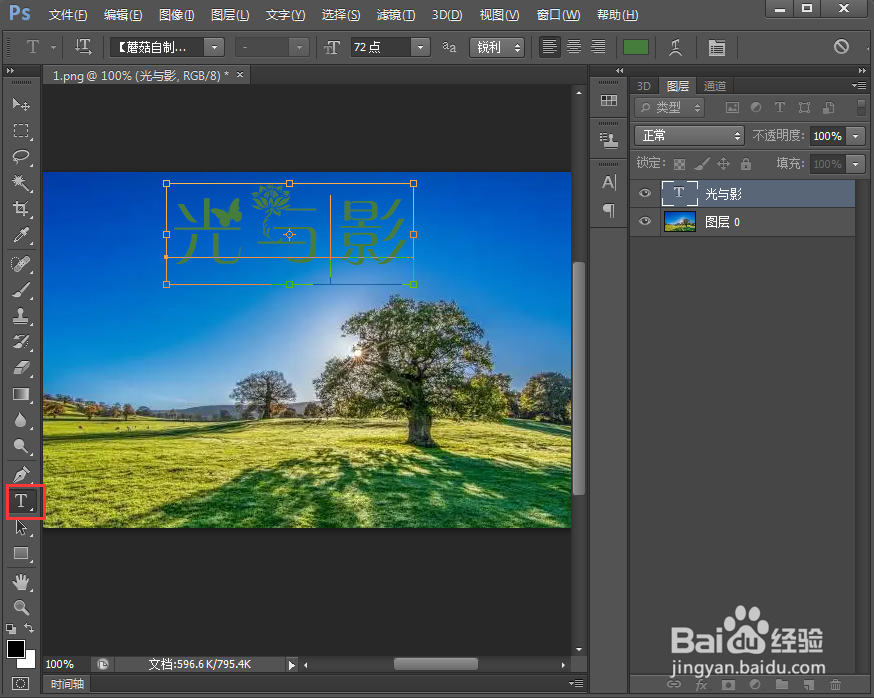Image resolution: width=874 pixels, height=698 pixels.
Task: Open the blend mode 正常 dropdown
Action: click(689, 135)
